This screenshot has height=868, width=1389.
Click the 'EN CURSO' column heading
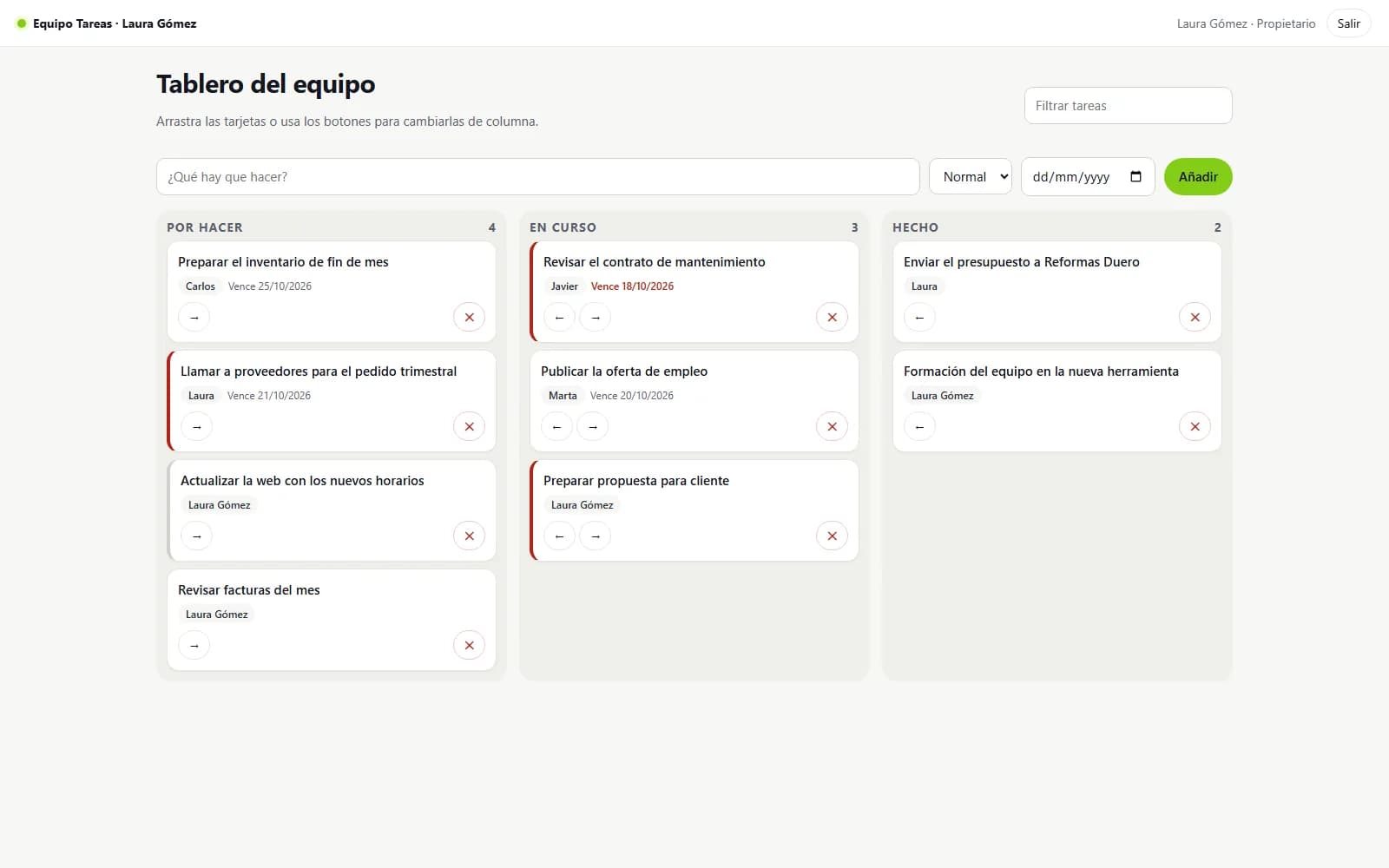(x=563, y=227)
